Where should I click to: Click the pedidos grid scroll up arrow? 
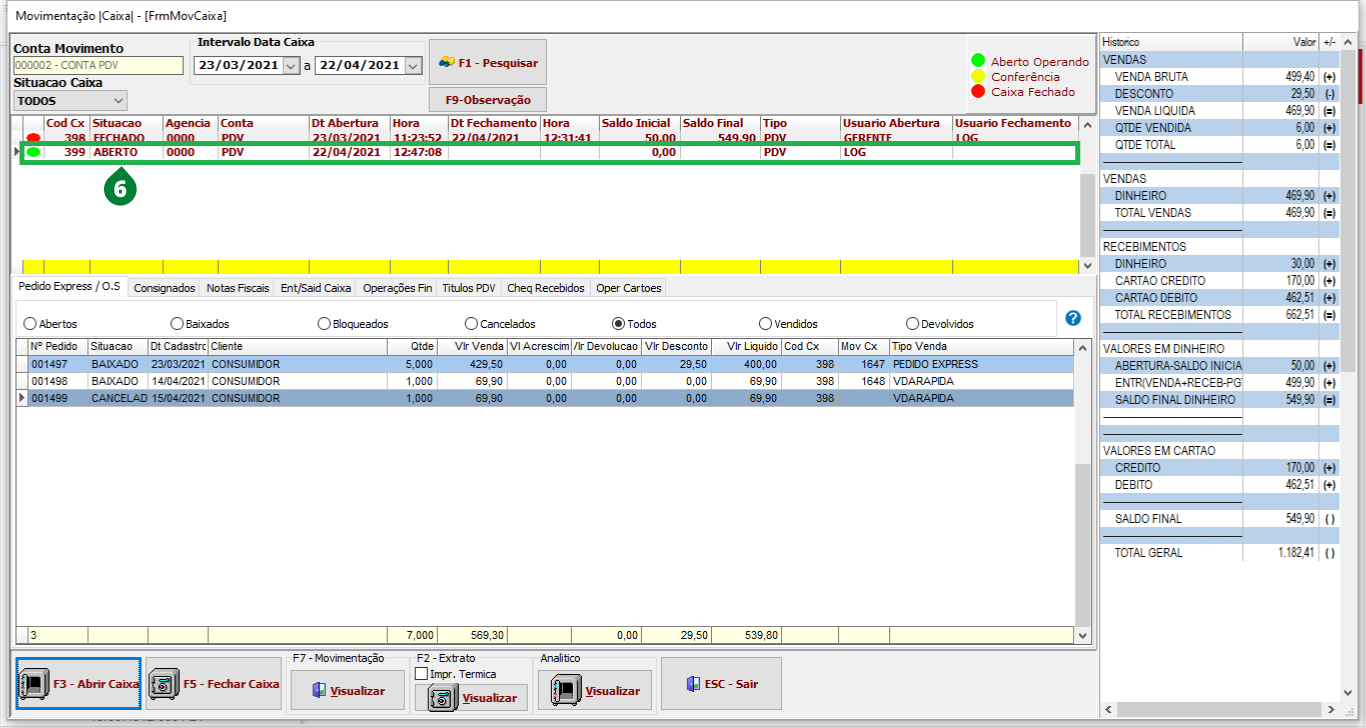coord(1083,347)
